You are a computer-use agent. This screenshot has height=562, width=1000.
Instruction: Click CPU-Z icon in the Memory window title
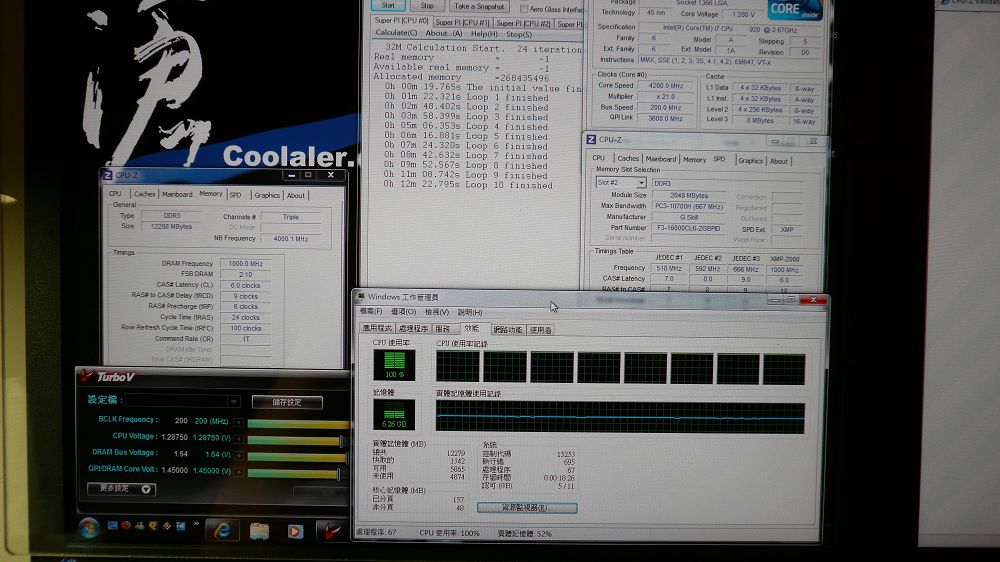(x=108, y=175)
